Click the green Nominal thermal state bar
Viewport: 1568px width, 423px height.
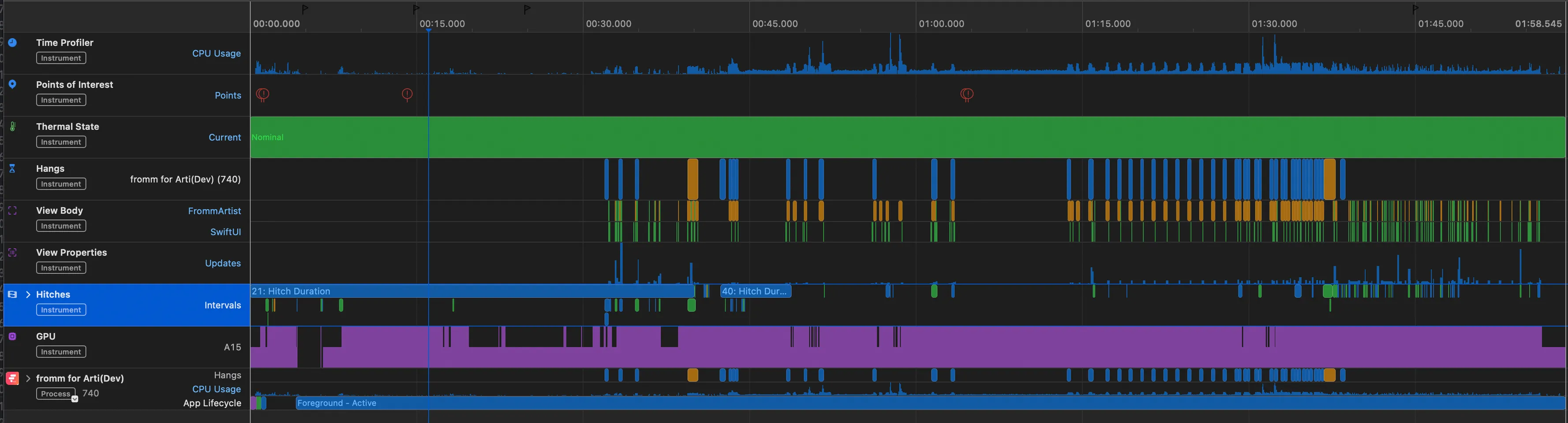pos(908,137)
